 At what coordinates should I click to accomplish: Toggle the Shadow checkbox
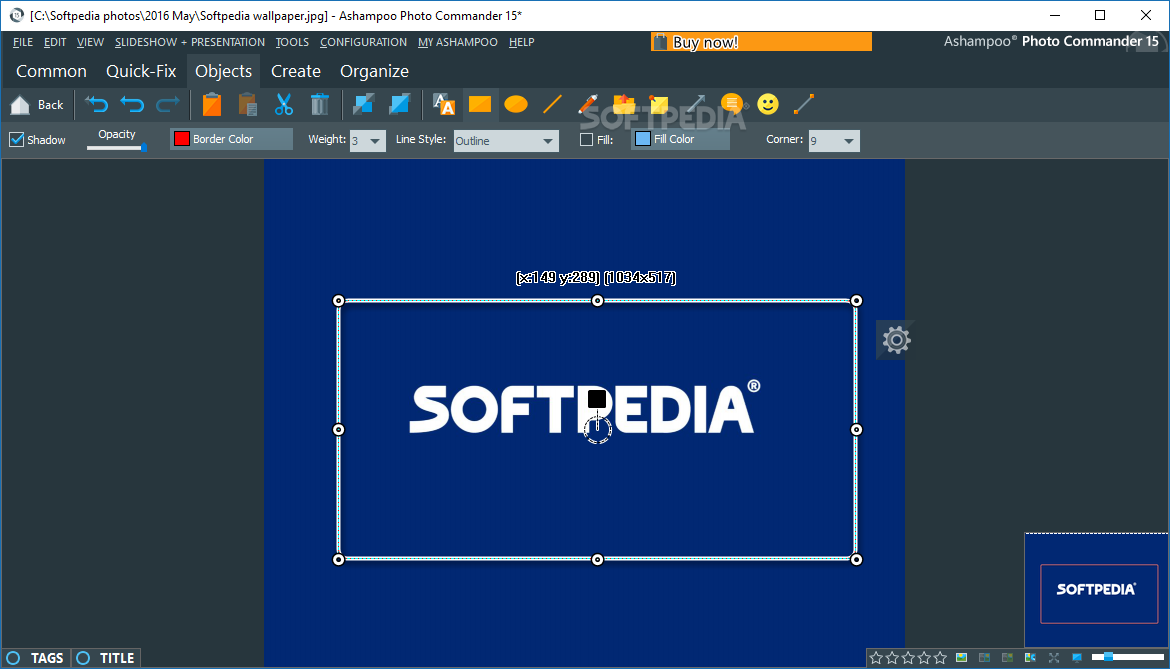(x=16, y=139)
